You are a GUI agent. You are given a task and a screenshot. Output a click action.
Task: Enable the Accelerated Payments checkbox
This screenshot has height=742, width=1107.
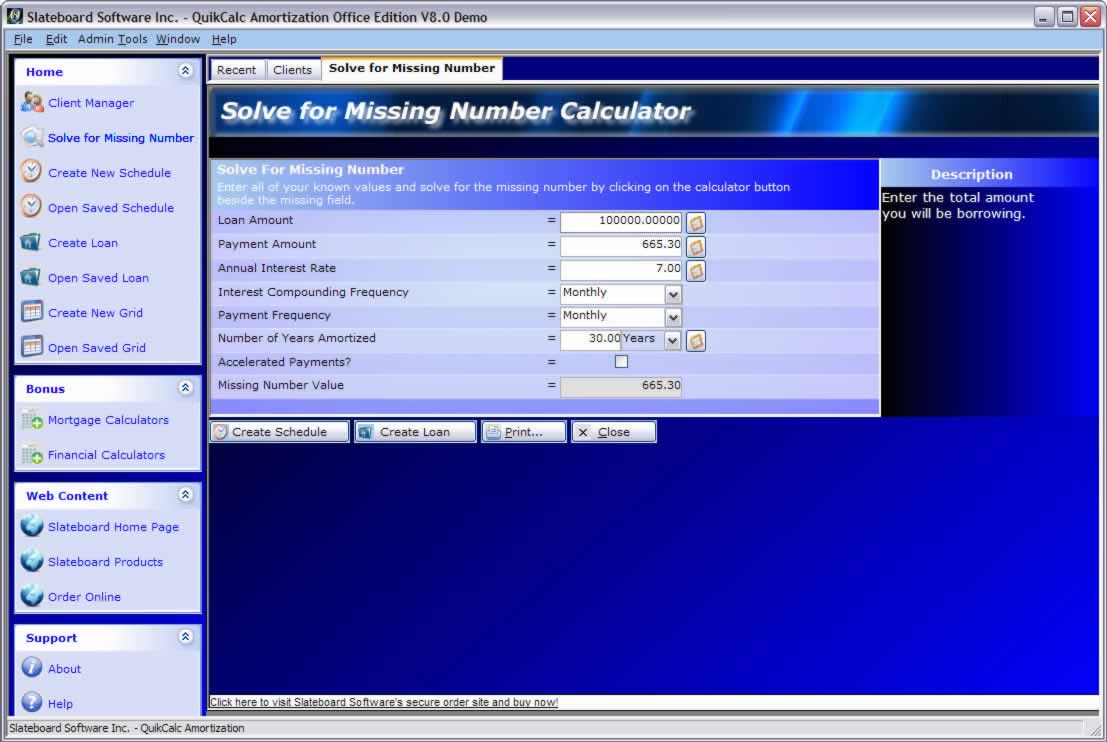coord(621,362)
